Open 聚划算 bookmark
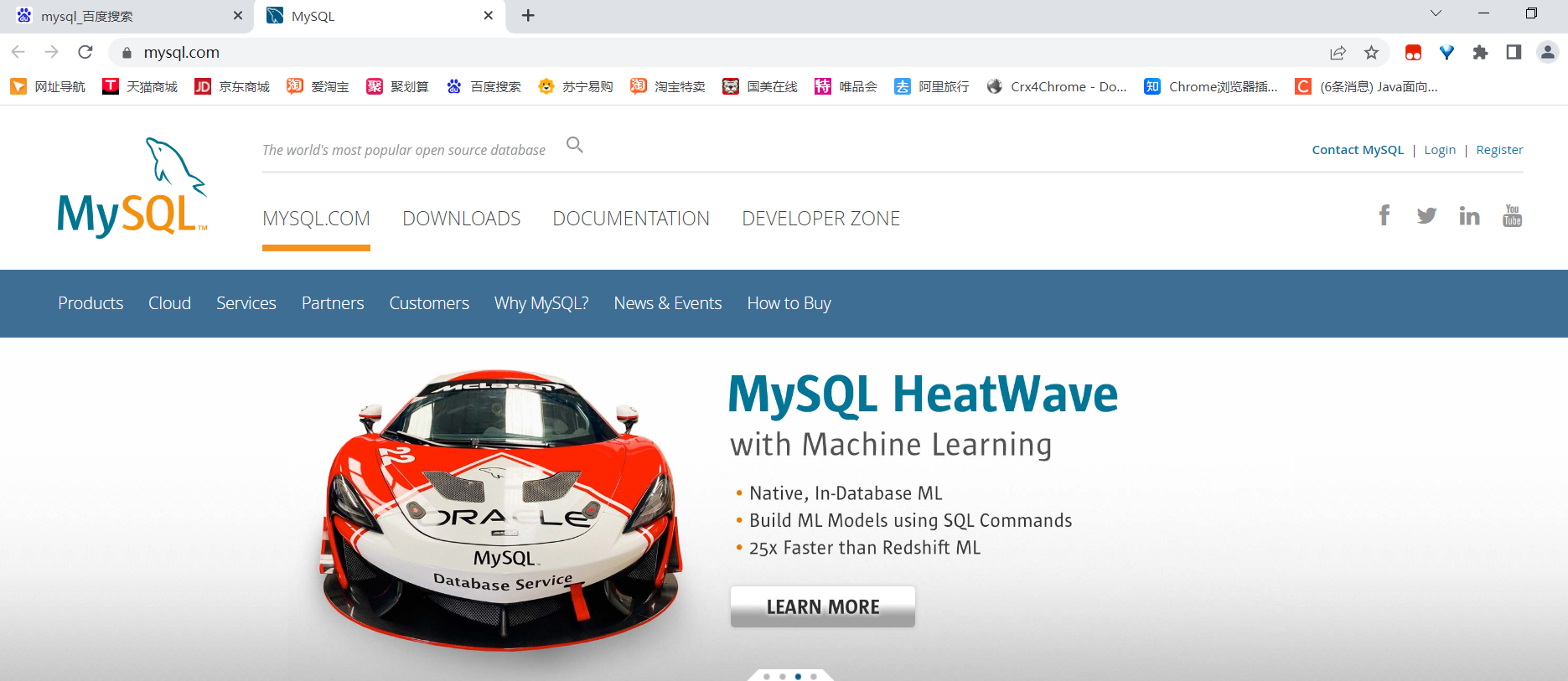Viewport: 1568px width, 681px height. click(x=397, y=86)
